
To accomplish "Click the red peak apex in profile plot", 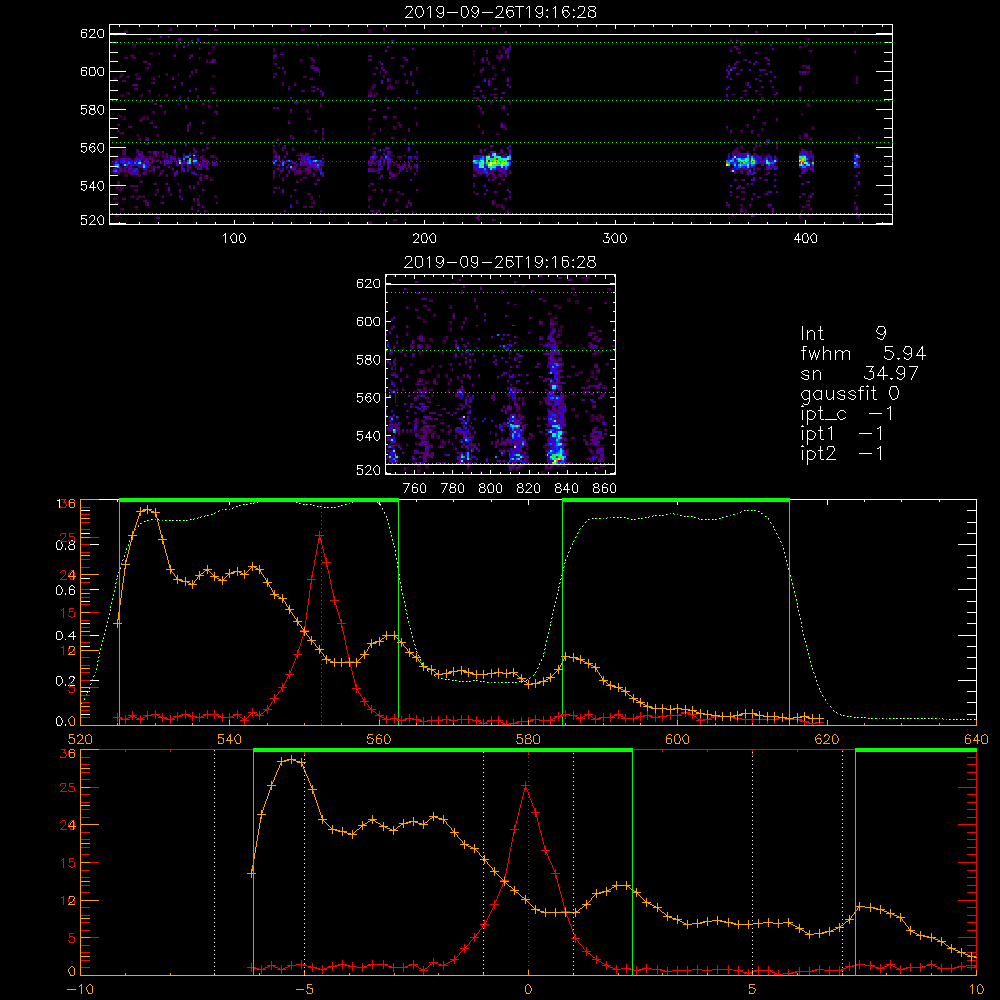I will tap(320, 536).
